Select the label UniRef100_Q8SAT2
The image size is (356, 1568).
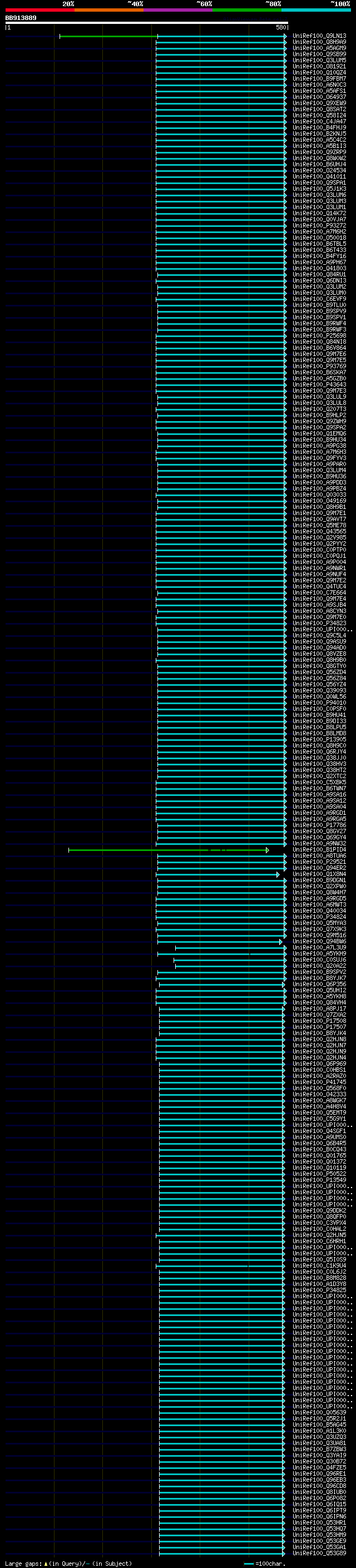coord(319,110)
